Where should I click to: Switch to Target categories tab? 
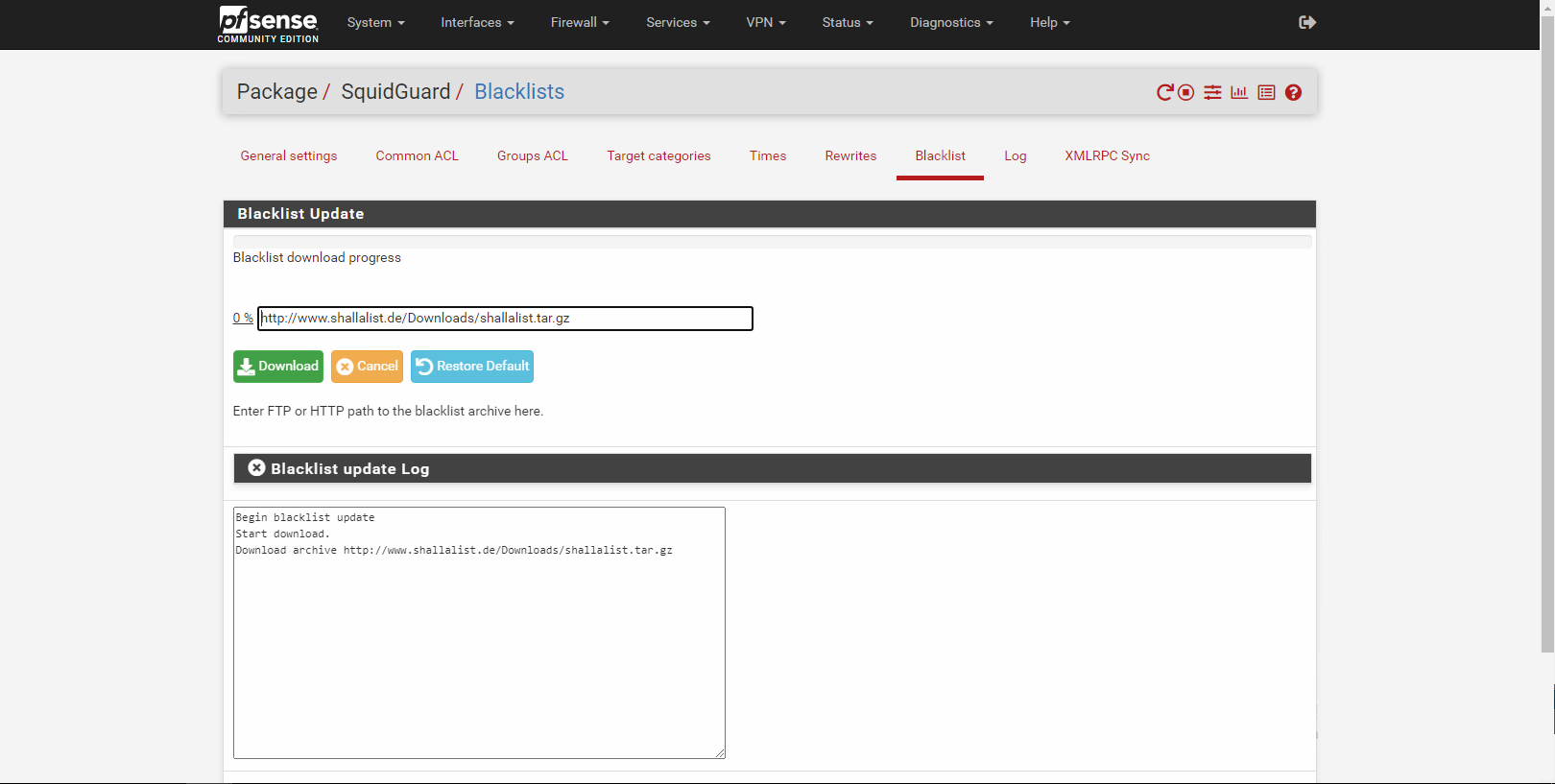pos(658,155)
